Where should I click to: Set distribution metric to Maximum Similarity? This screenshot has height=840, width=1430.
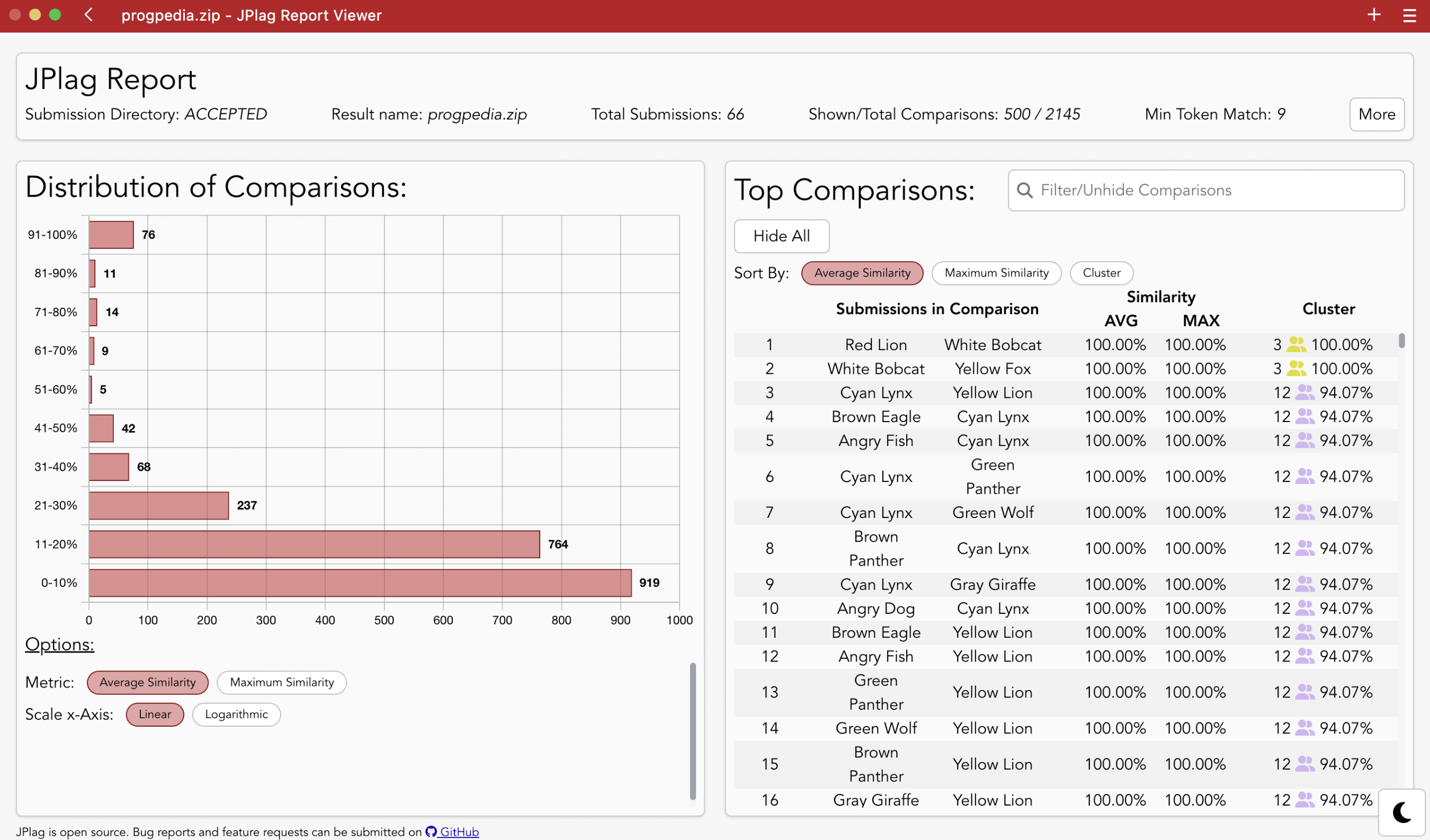click(x=282, y=682)
